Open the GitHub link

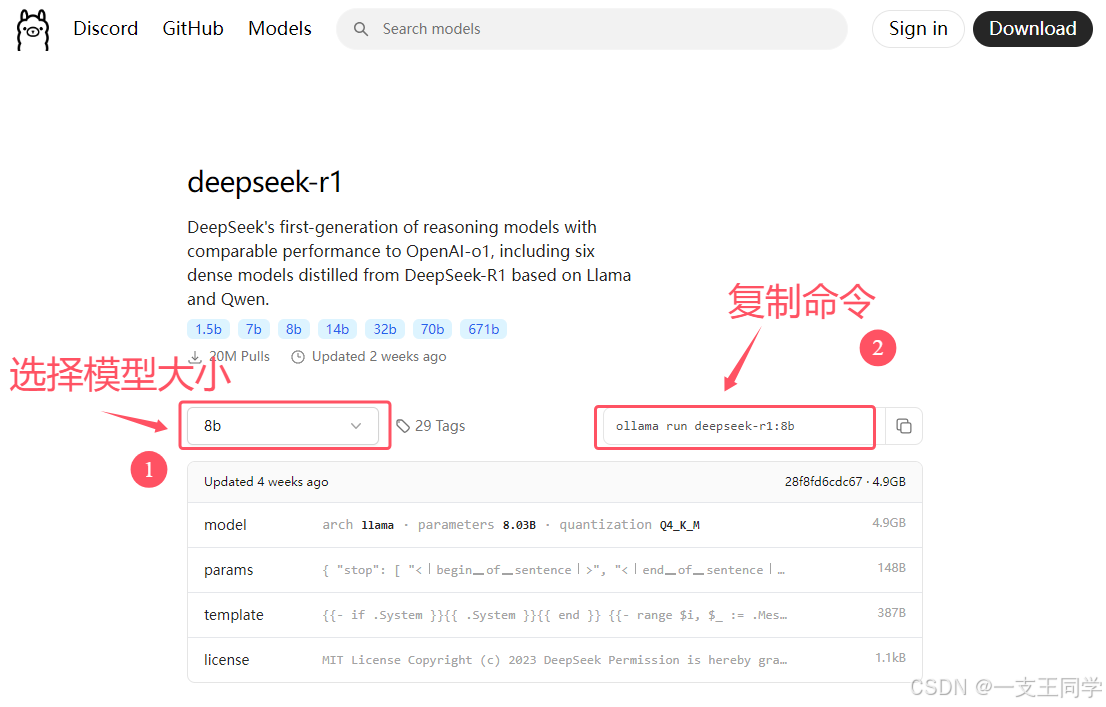click(x=193, y=28)
